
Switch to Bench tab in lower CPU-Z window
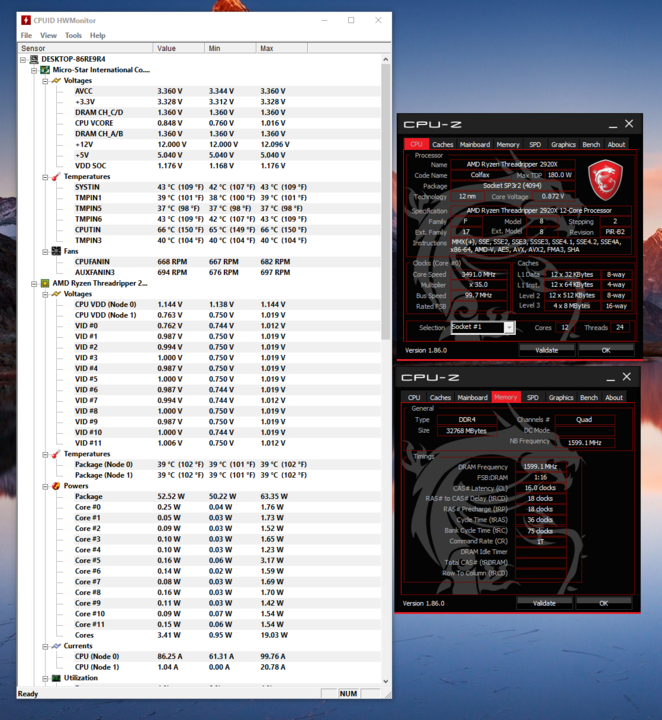pyautogui.click(x=589, y=397)
